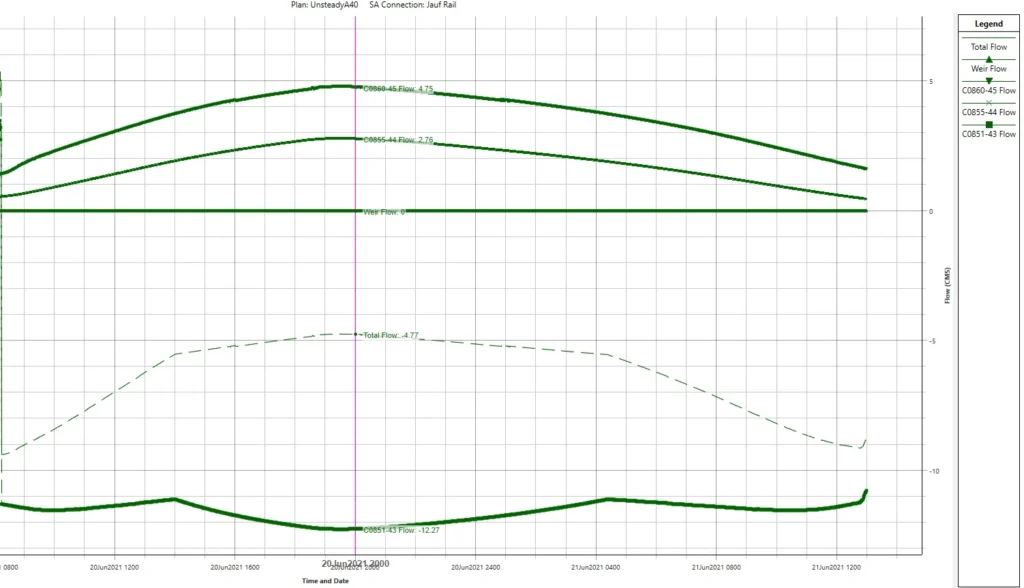Click the C0851-43 Flow square legend marker
Viewport: 1024px width, 588px height.
(x=988, y=125)
